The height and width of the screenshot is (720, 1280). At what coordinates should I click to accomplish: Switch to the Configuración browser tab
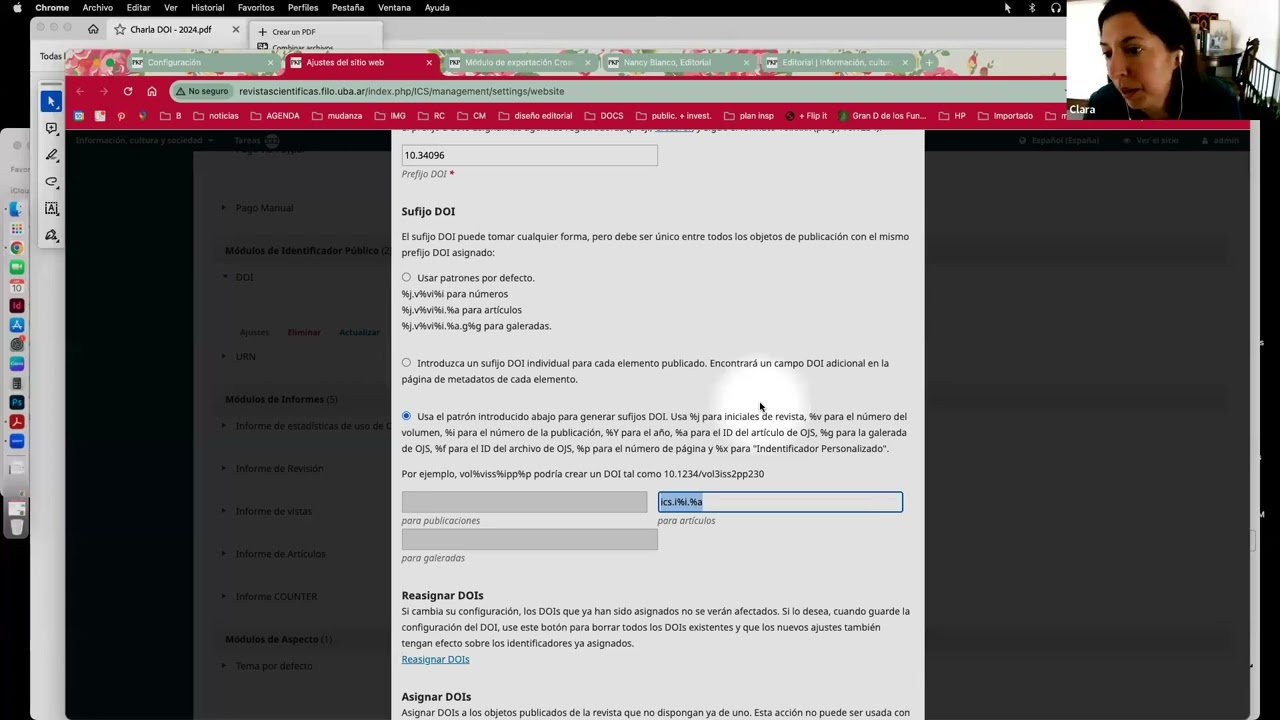[202, 62]
